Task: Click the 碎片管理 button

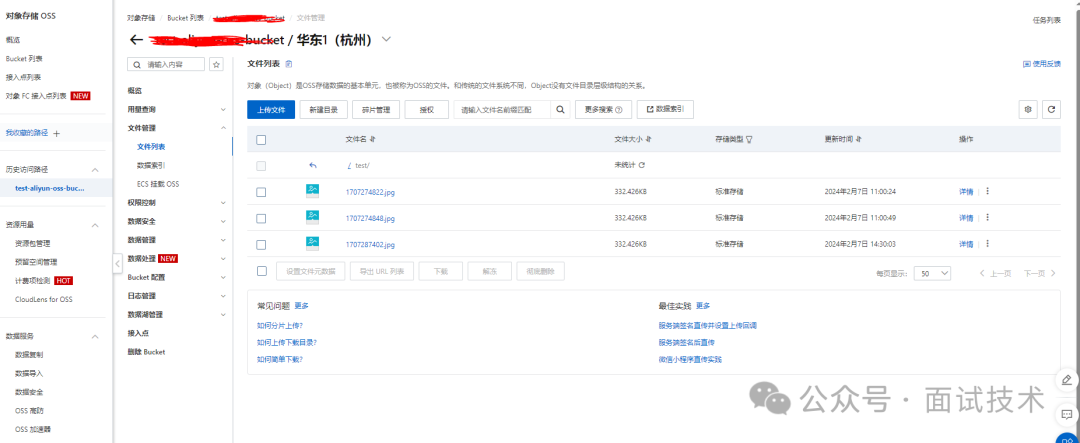Action: pyautogui.click(x=376, y=110)
